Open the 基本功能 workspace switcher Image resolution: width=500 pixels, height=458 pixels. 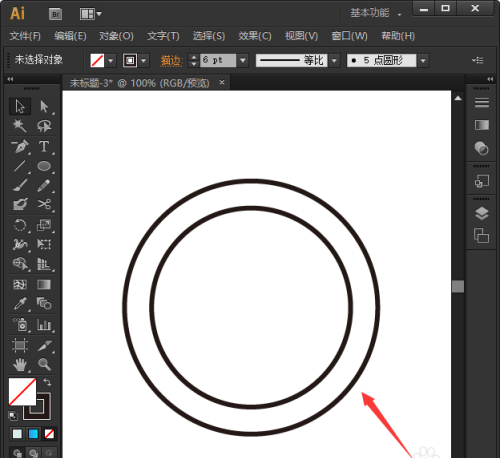click(x=375, y=13)
